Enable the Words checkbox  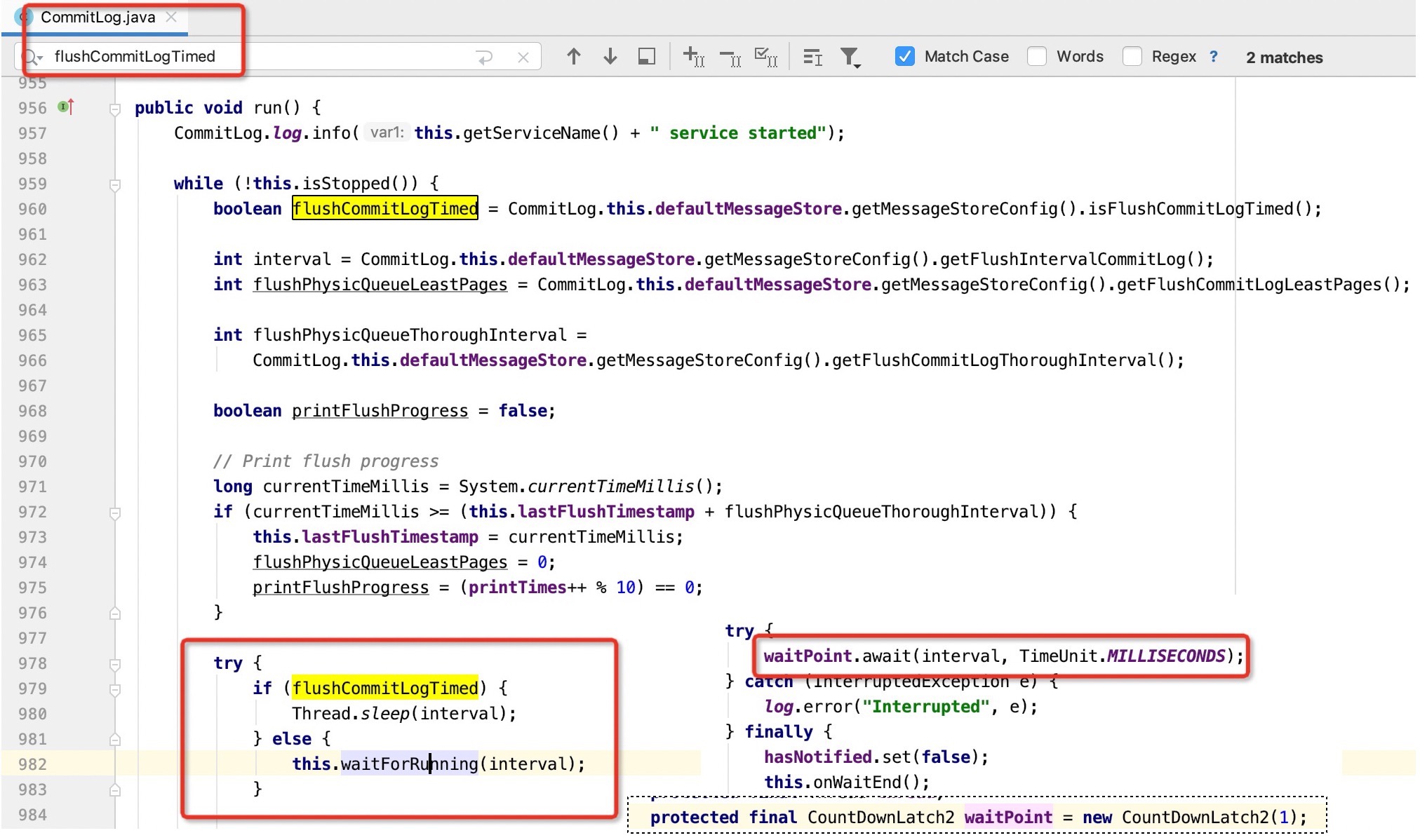(x=1037, y=57)
